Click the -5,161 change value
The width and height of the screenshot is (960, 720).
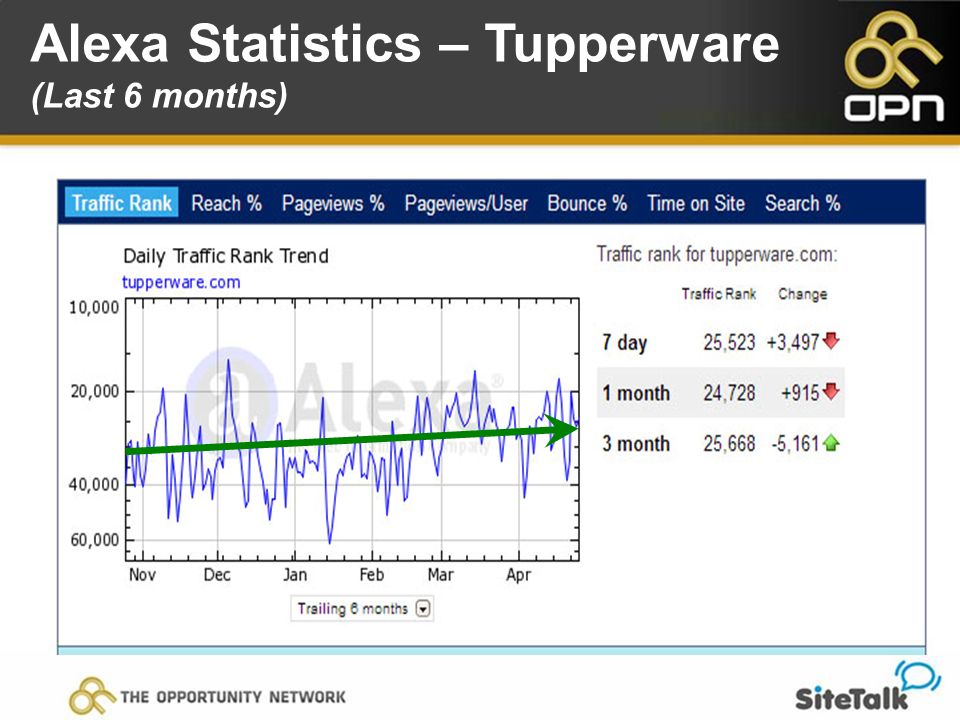pyautogui.click(x=795, y=443)
